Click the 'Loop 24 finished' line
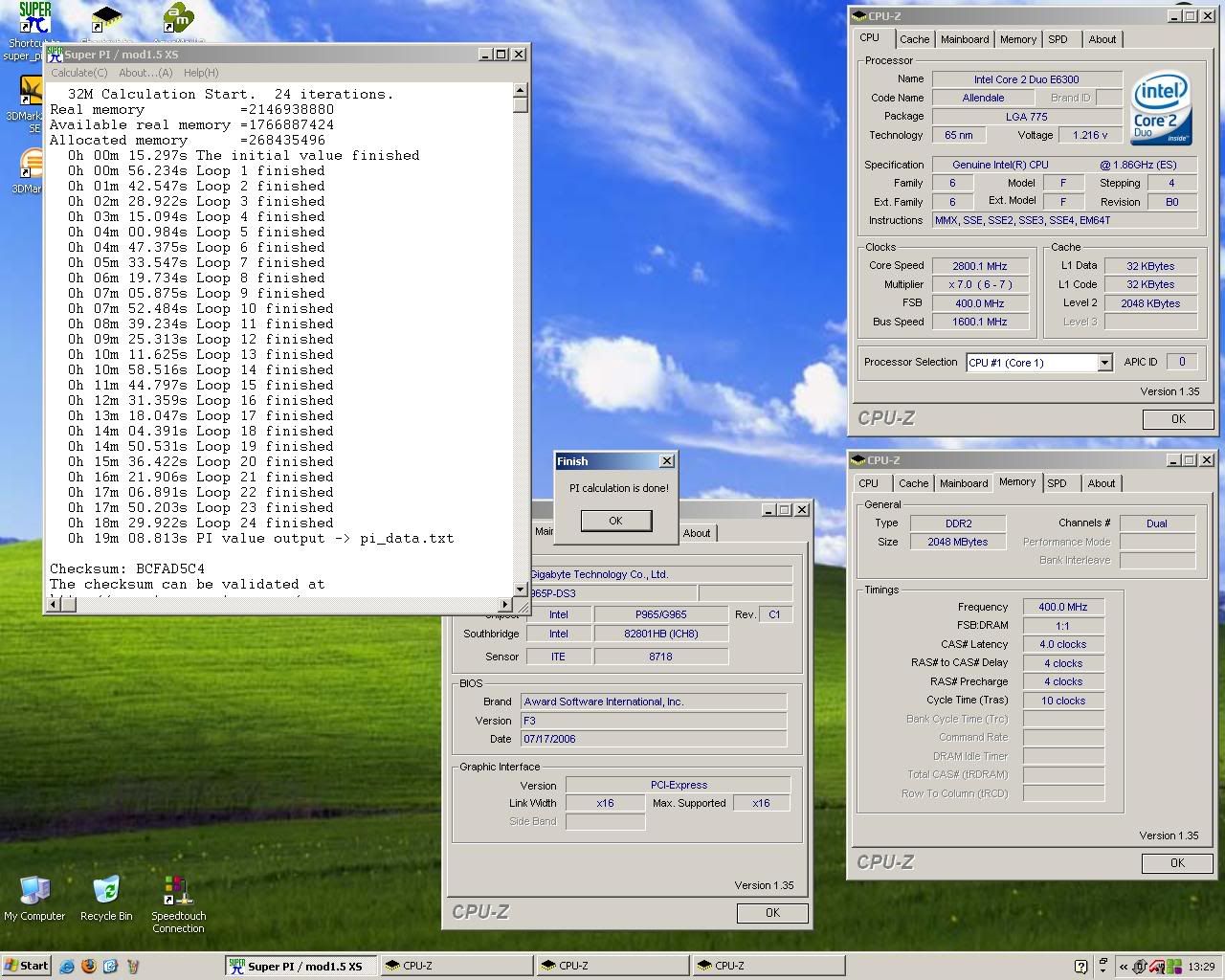 [201, 523]
